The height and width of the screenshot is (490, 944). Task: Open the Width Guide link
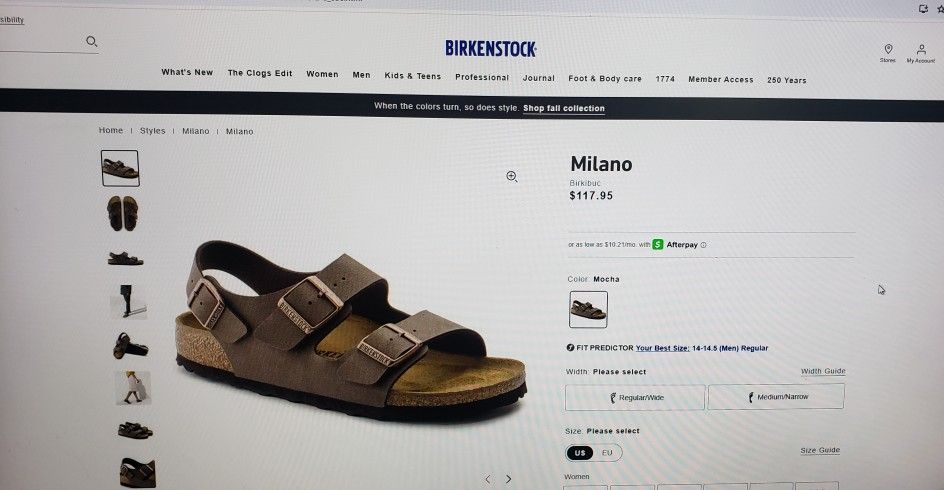tap(823, 371)
